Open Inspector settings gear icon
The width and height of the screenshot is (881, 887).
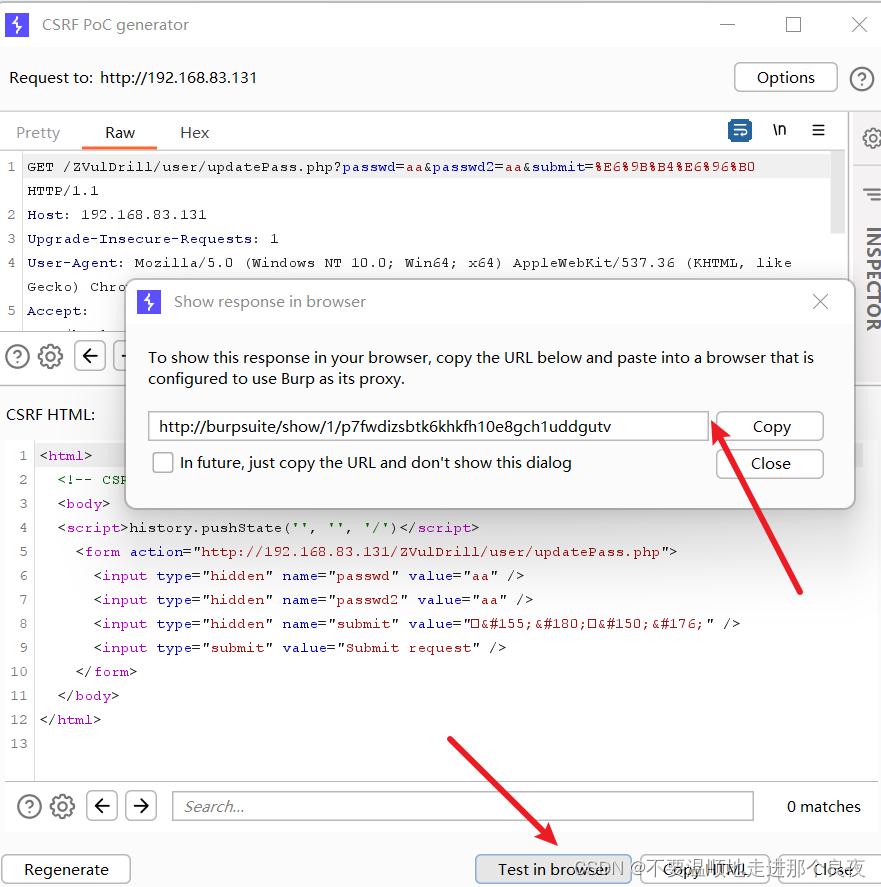point(872,137)
